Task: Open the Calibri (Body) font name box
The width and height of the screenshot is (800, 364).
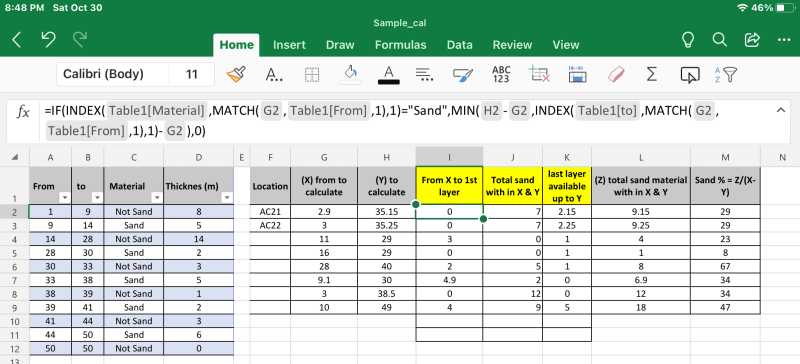Action: point(112,75)
